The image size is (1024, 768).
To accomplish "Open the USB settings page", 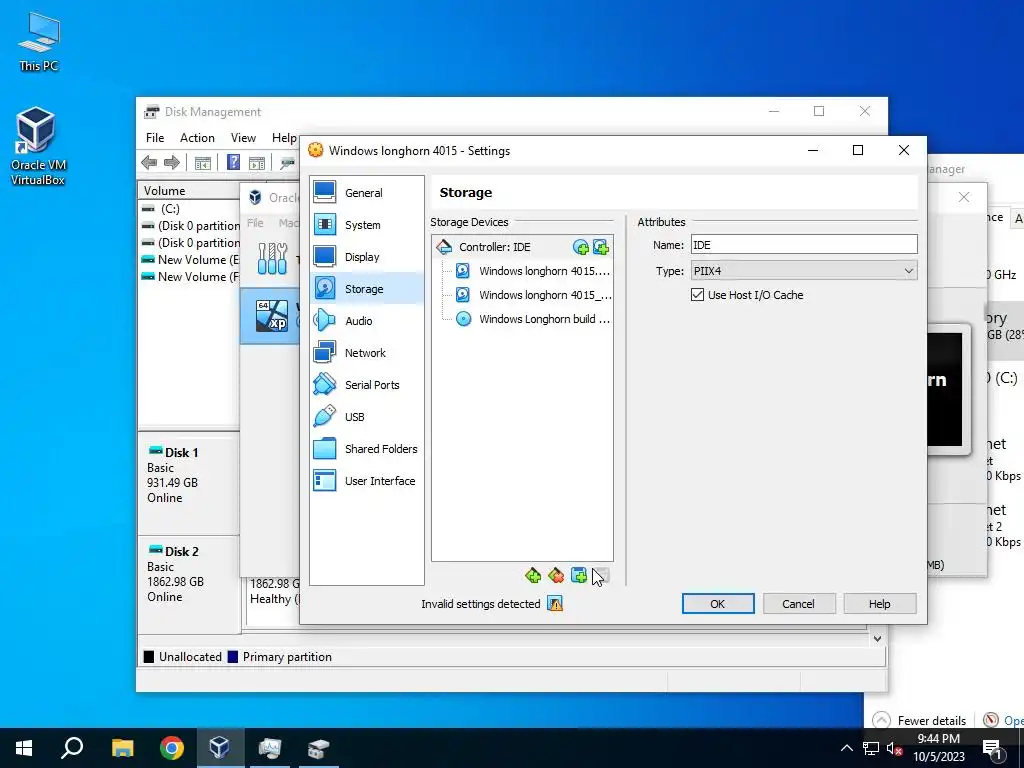I will 366,417.
